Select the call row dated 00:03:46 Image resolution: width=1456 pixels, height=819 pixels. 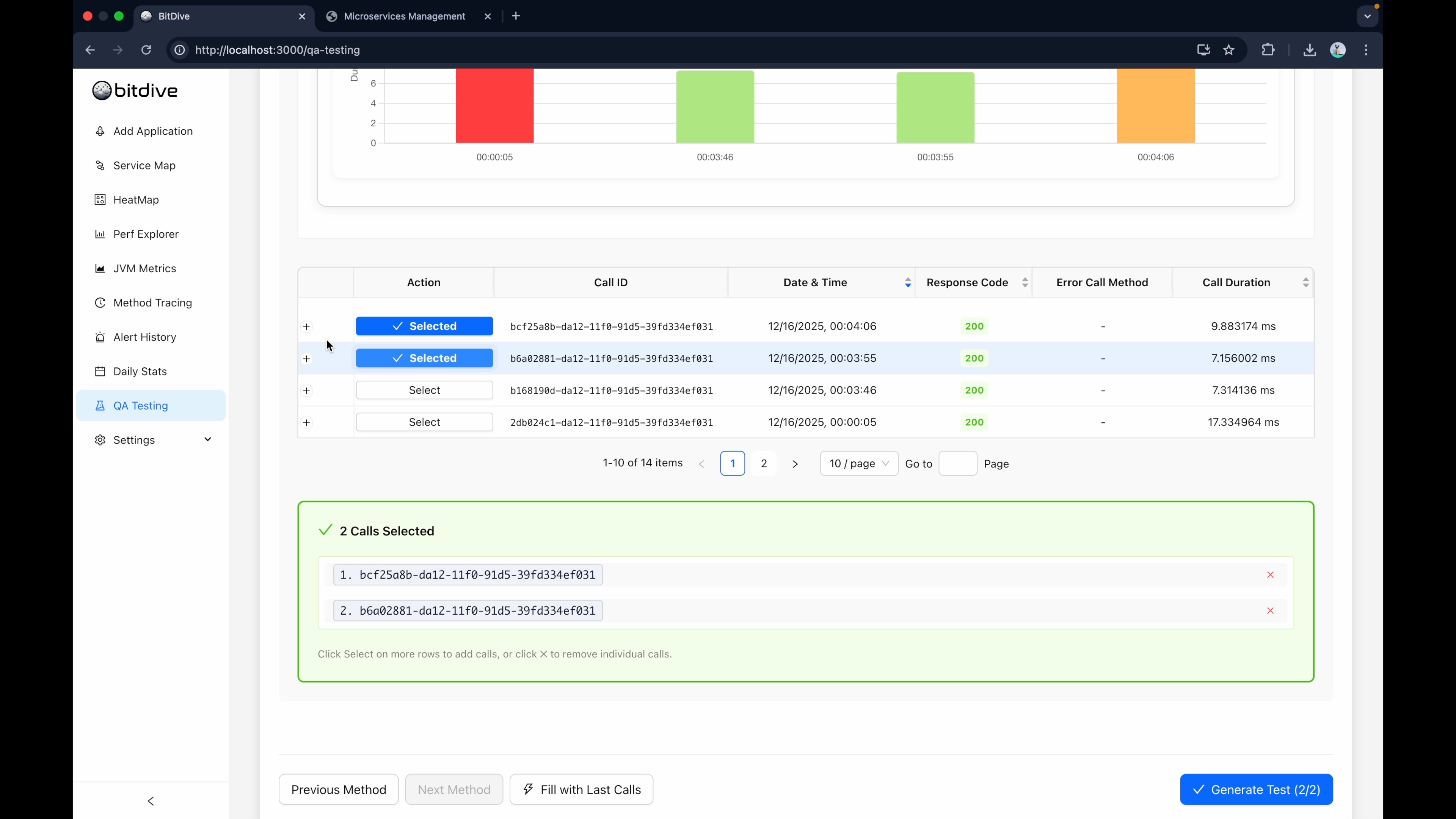[x=424, y=390]
